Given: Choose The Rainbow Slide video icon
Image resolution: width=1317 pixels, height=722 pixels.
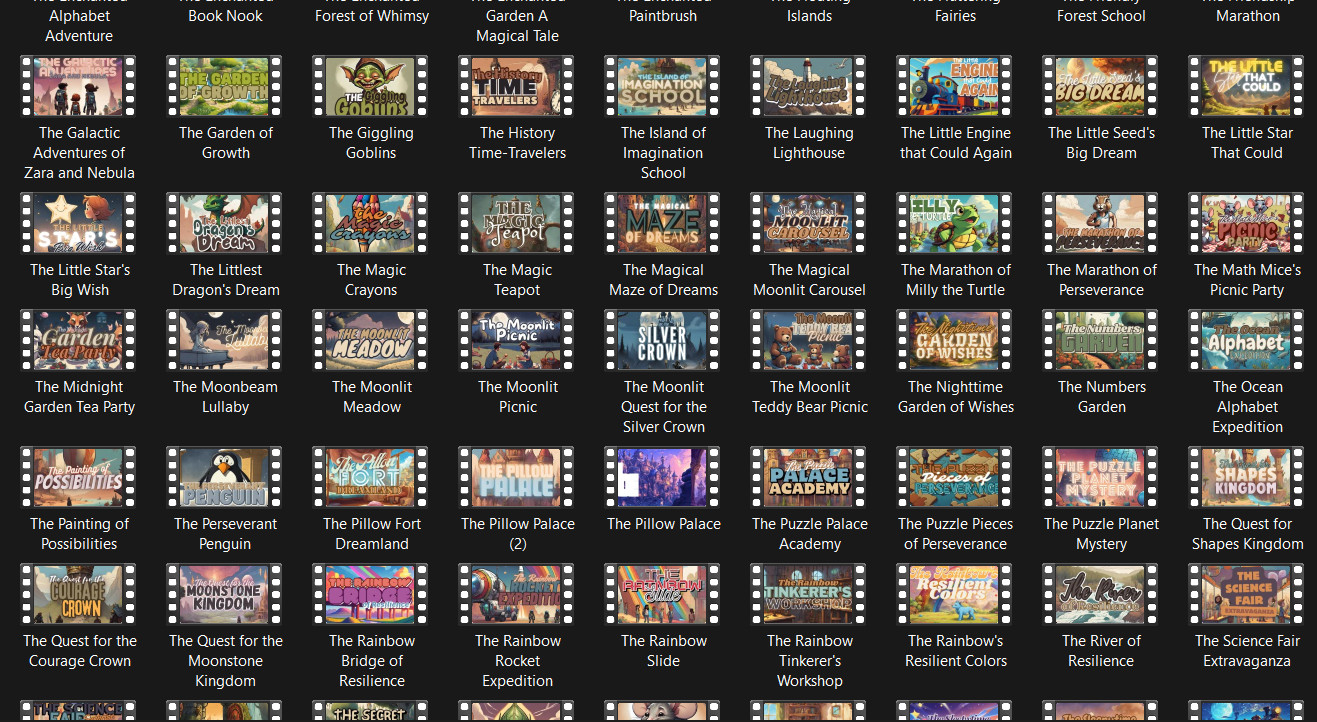Looking at the screenshot, I should (663, 595).
